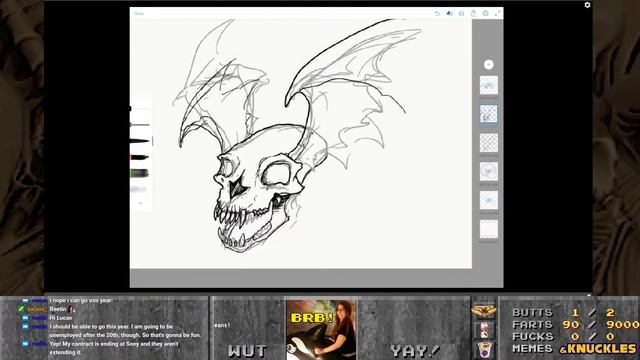This screenshot has height=360, width=640.
Task: Select the first layer thumbnail below the plus button
Action: (489, 85)
